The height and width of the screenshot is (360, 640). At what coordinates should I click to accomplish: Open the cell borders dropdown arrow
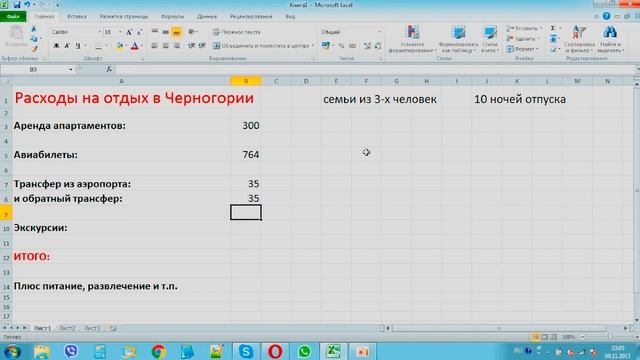(106, 46)
